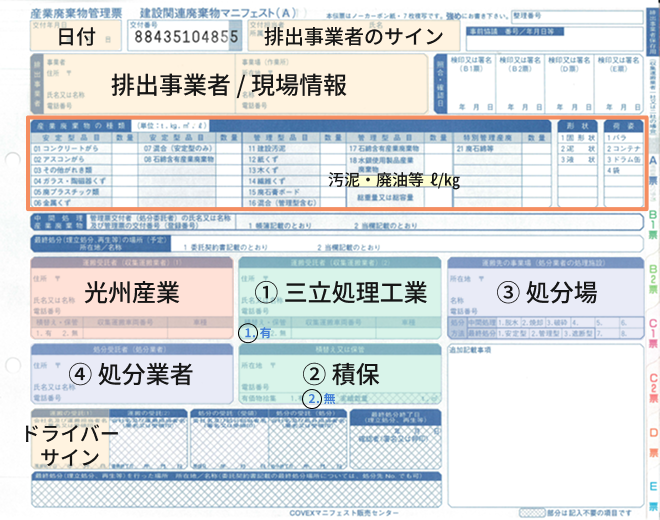Click the 05 廃プラスチック類 row

(72, 192)
